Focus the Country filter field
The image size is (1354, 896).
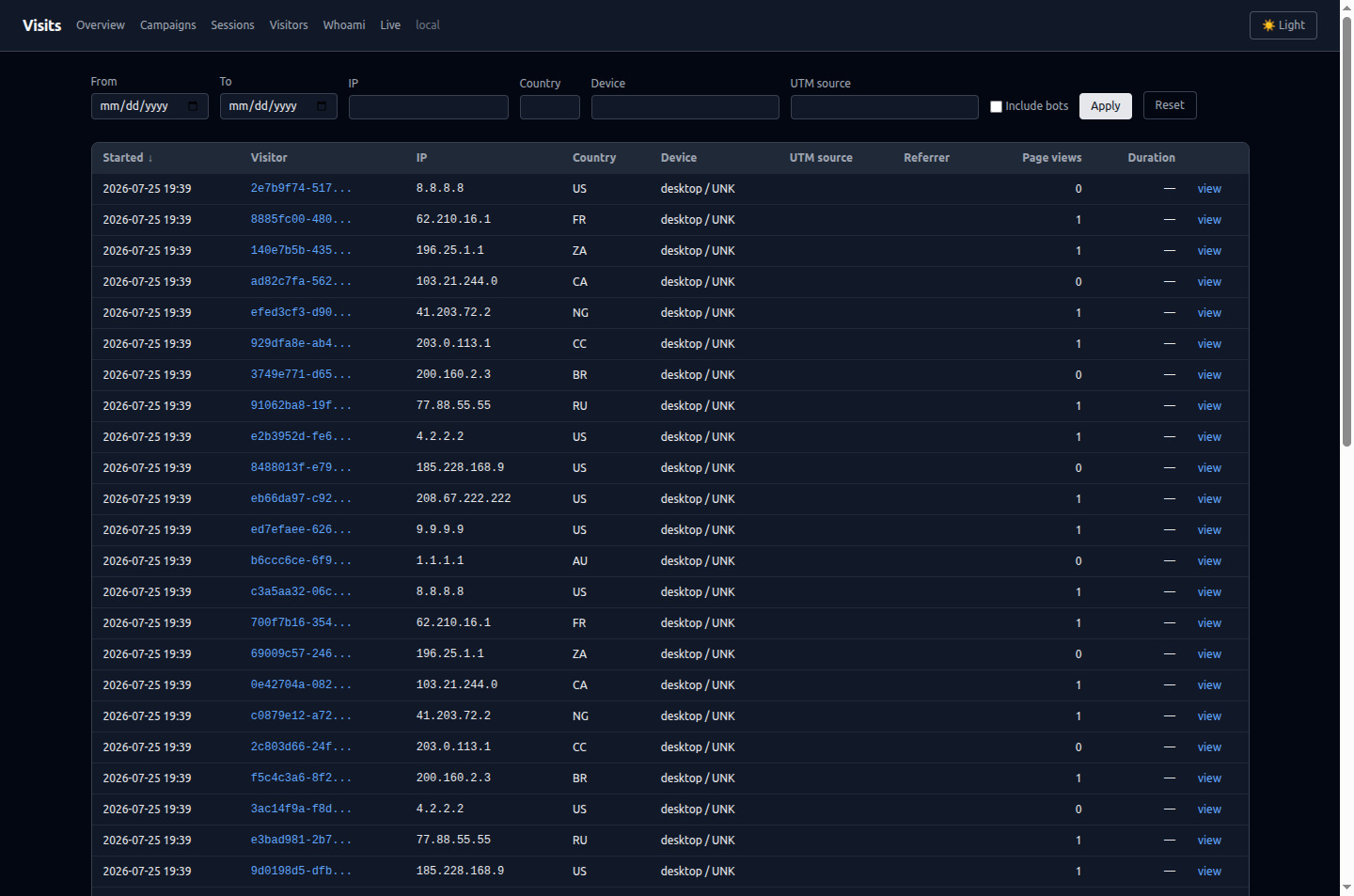550,107
